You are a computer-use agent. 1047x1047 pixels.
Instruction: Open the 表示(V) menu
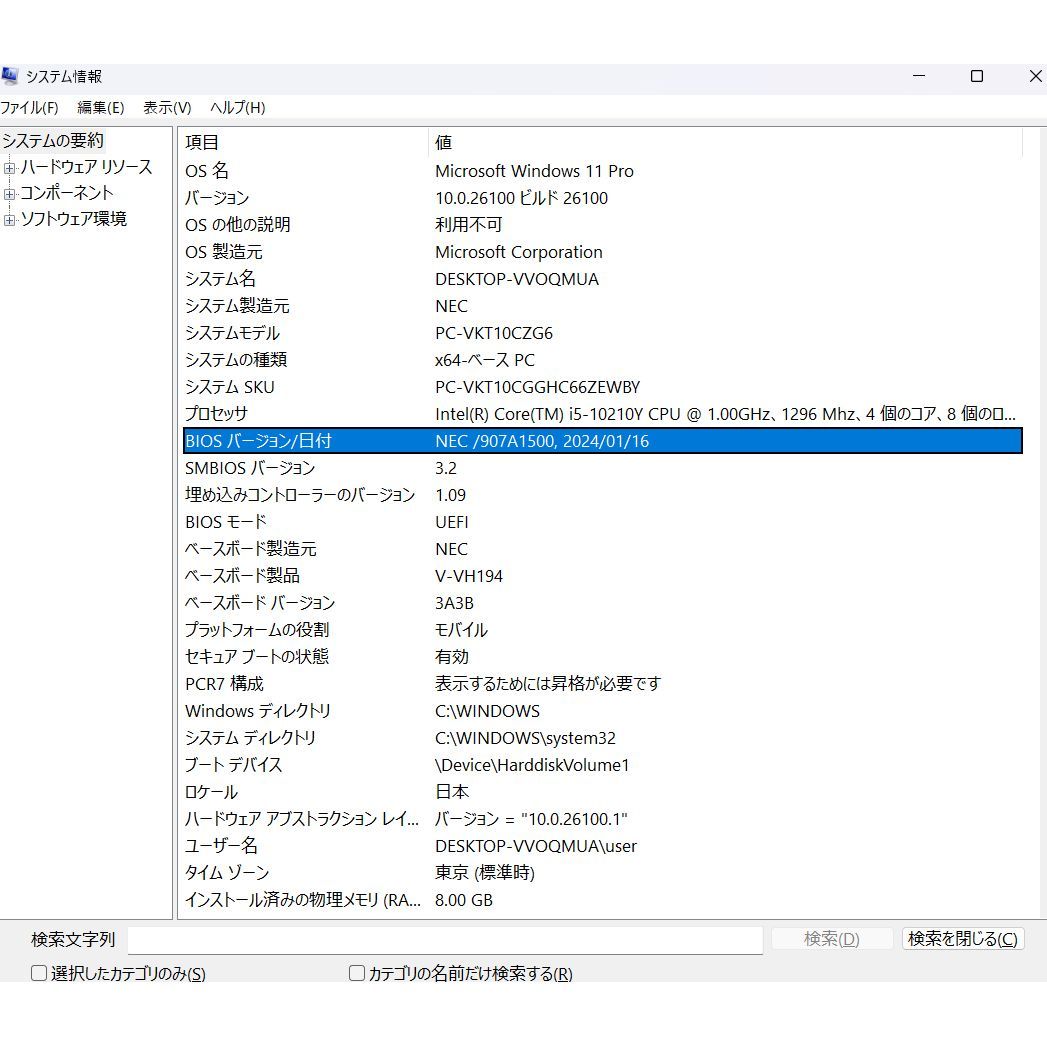[x=167, y=108]
